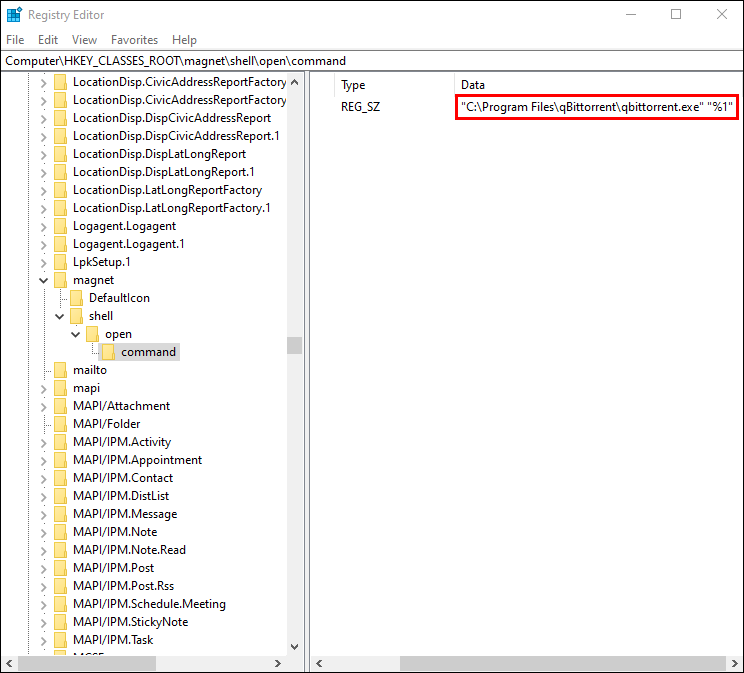
Task: Click the mailto folder icon
Action: pyautogui.click(x=60, y=370)
